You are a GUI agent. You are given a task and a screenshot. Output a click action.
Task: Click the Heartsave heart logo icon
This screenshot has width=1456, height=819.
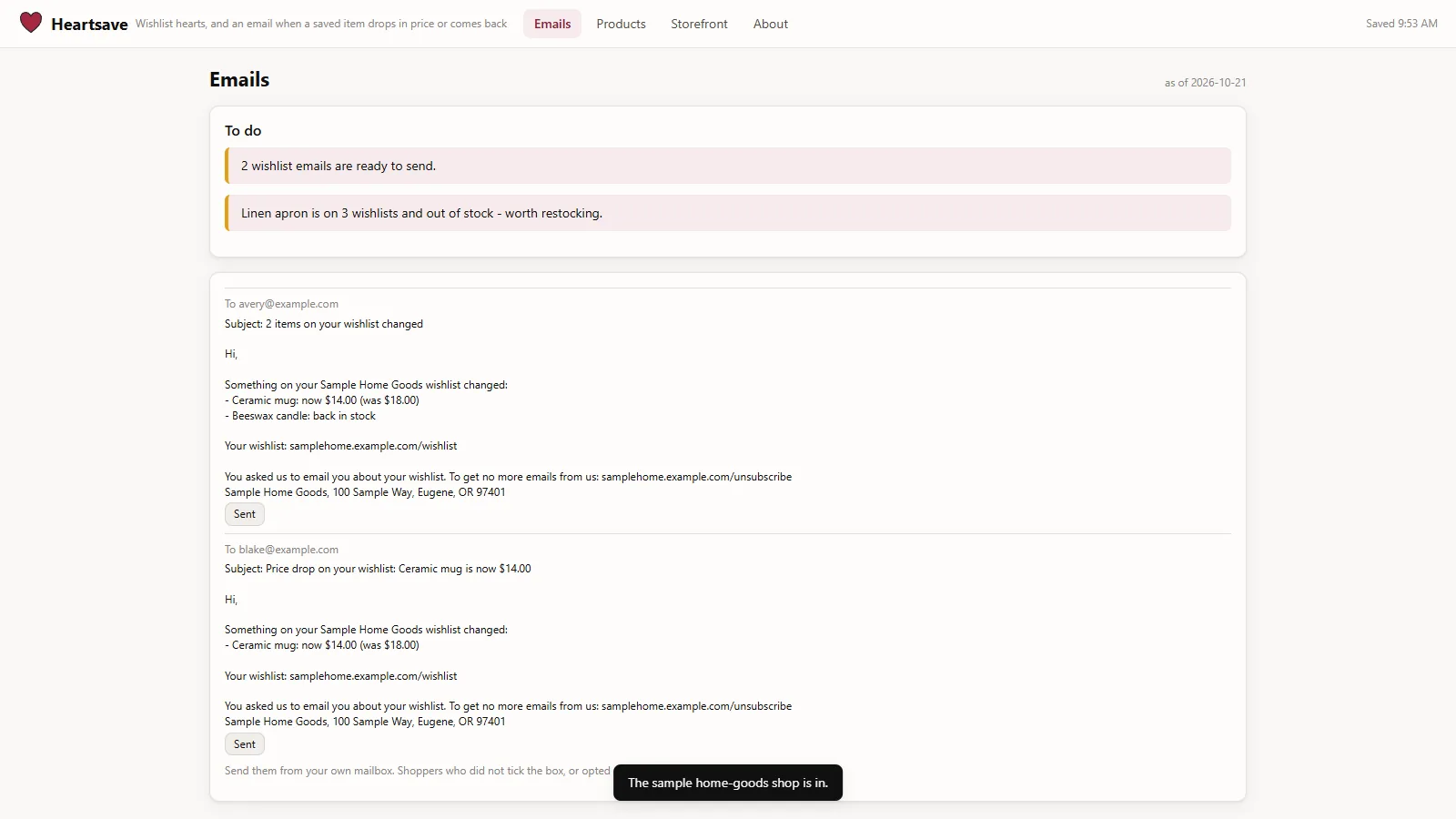31,23
